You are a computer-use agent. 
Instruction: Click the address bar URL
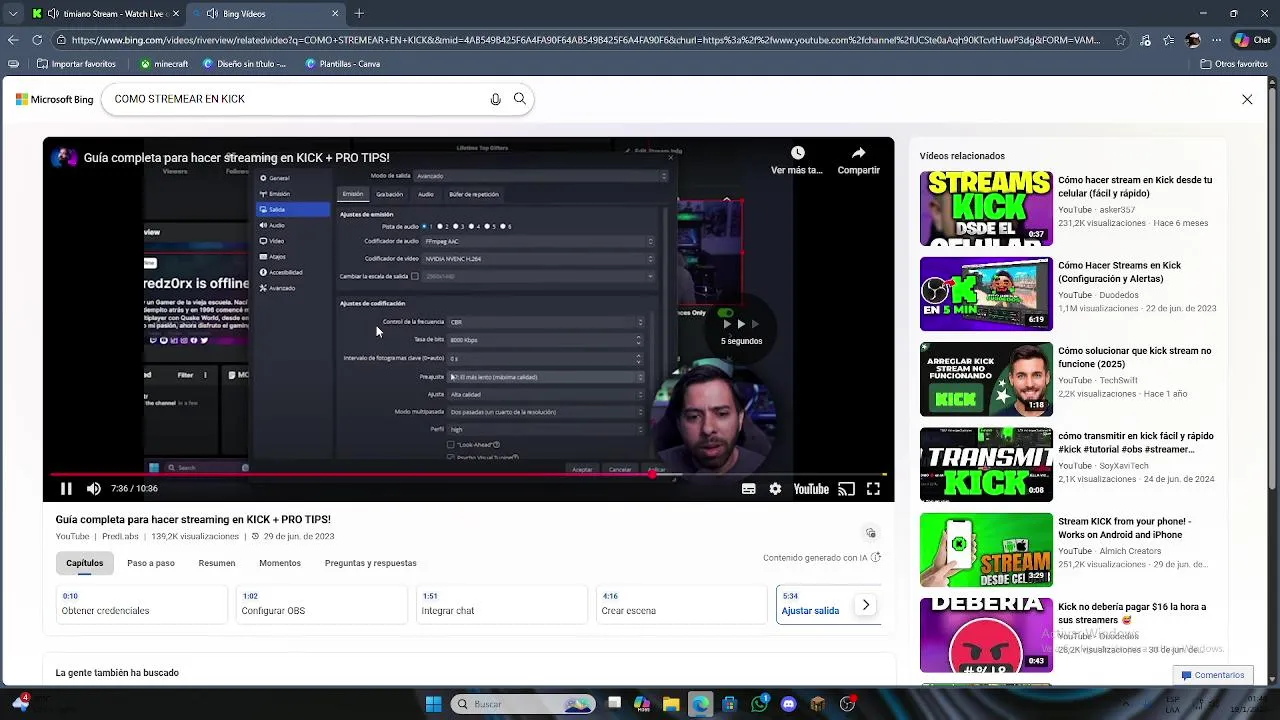click(x=585, y=40)
